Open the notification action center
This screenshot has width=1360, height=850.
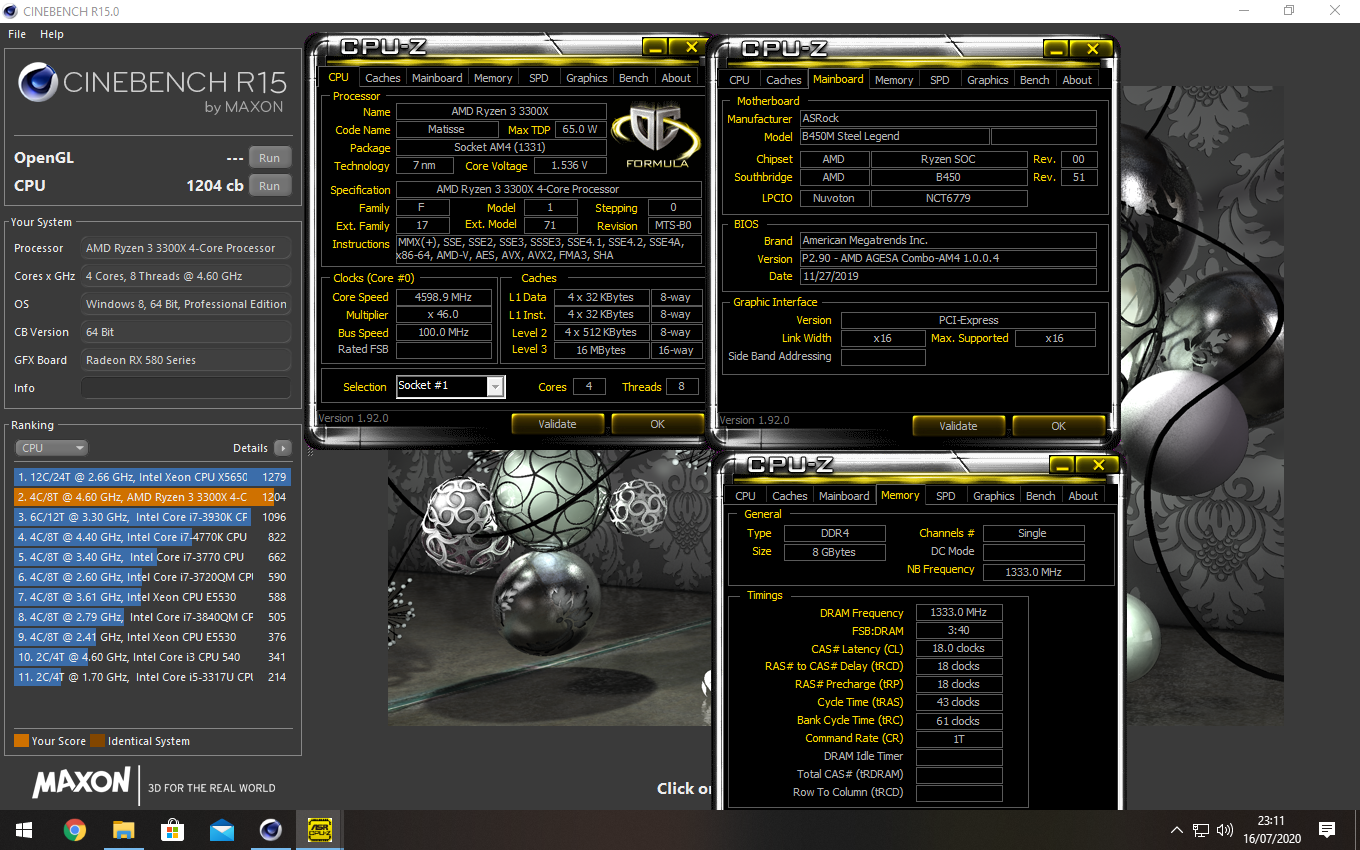pos(1327,830)
